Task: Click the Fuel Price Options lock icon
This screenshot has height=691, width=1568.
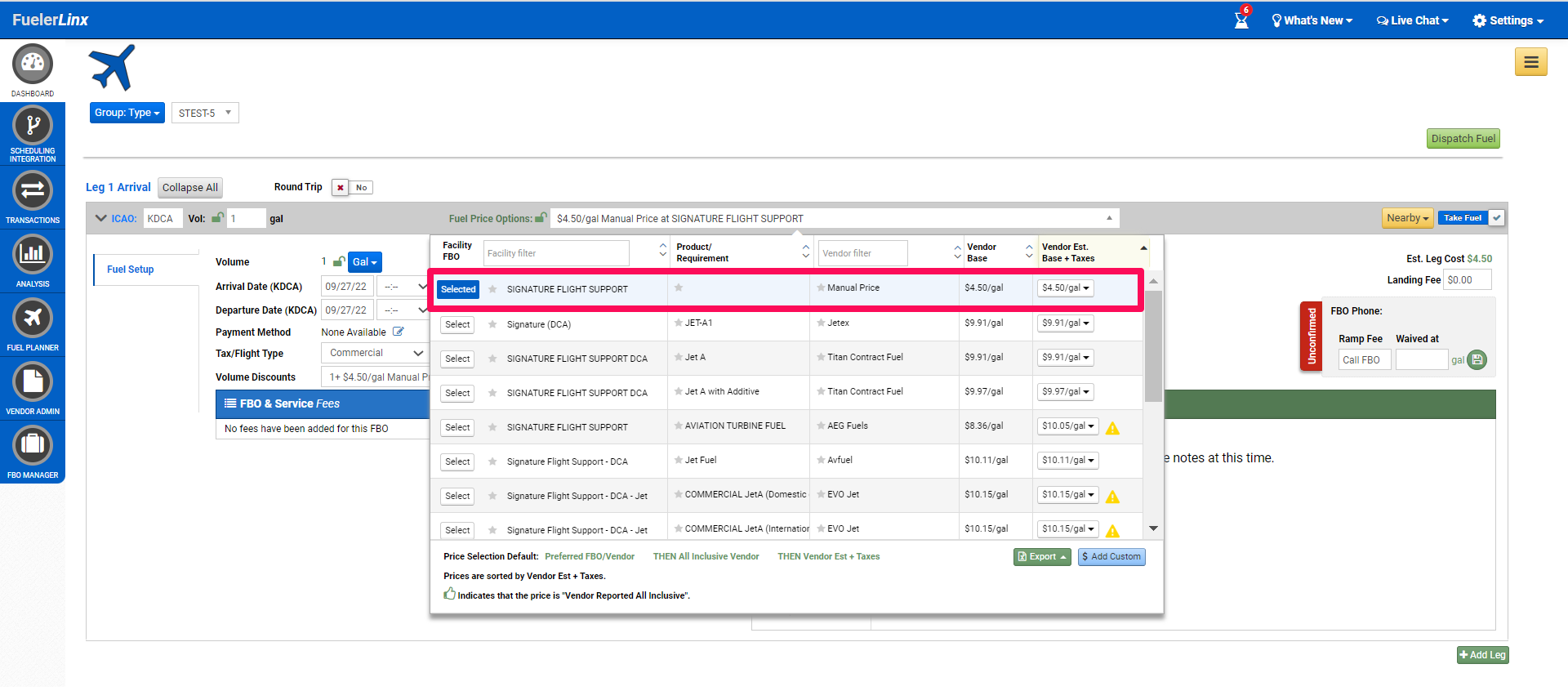Action: 541,217
